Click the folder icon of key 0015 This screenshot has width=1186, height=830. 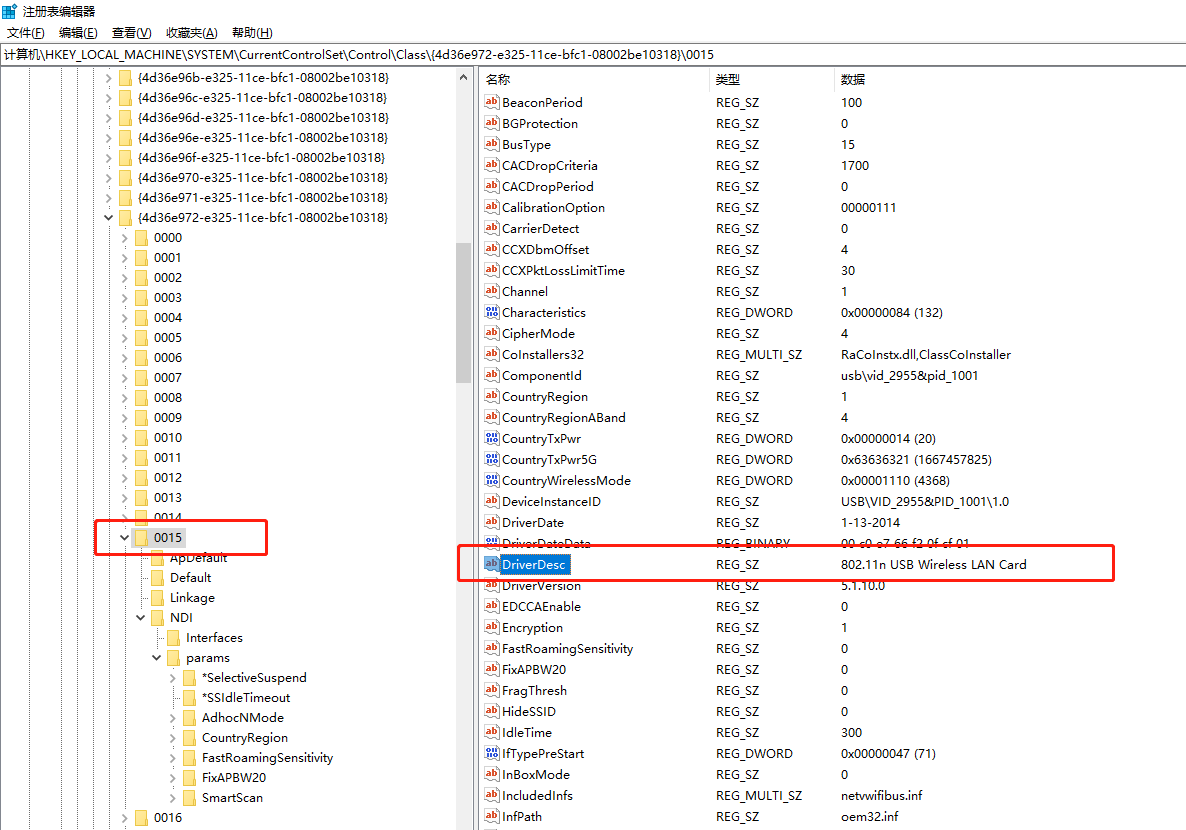(x=141, y=538)
